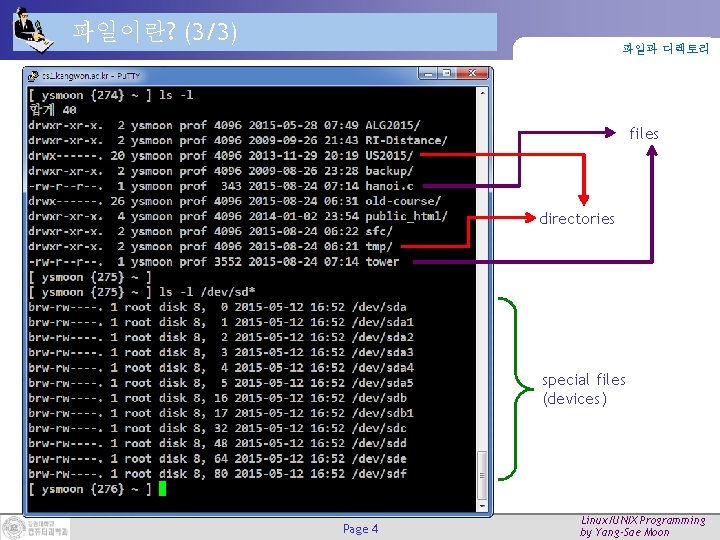
Task: Click 'Linux/UNIX Programming' footer credit
Action: click(x=643, y=520)
